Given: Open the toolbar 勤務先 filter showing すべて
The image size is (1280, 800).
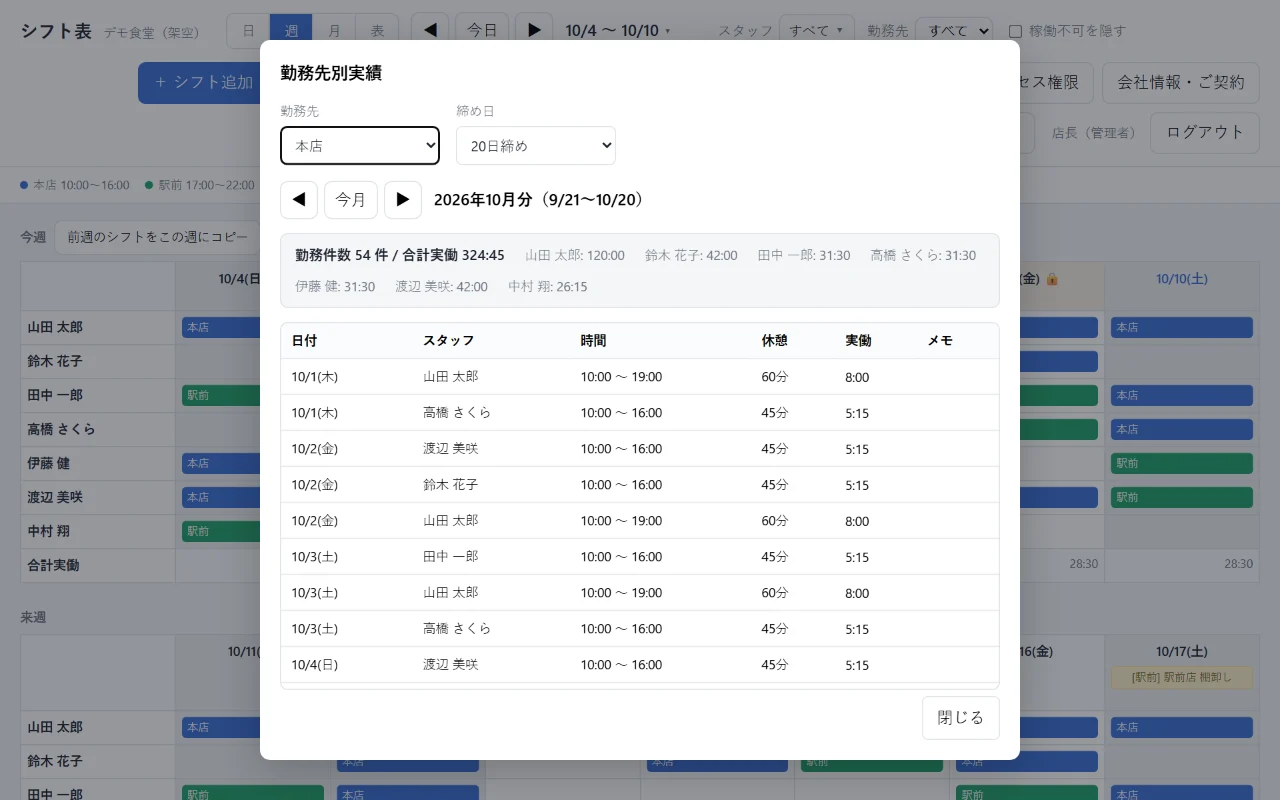Looking at the screenshot, I should pyautogui.click(x=954, y=31).
